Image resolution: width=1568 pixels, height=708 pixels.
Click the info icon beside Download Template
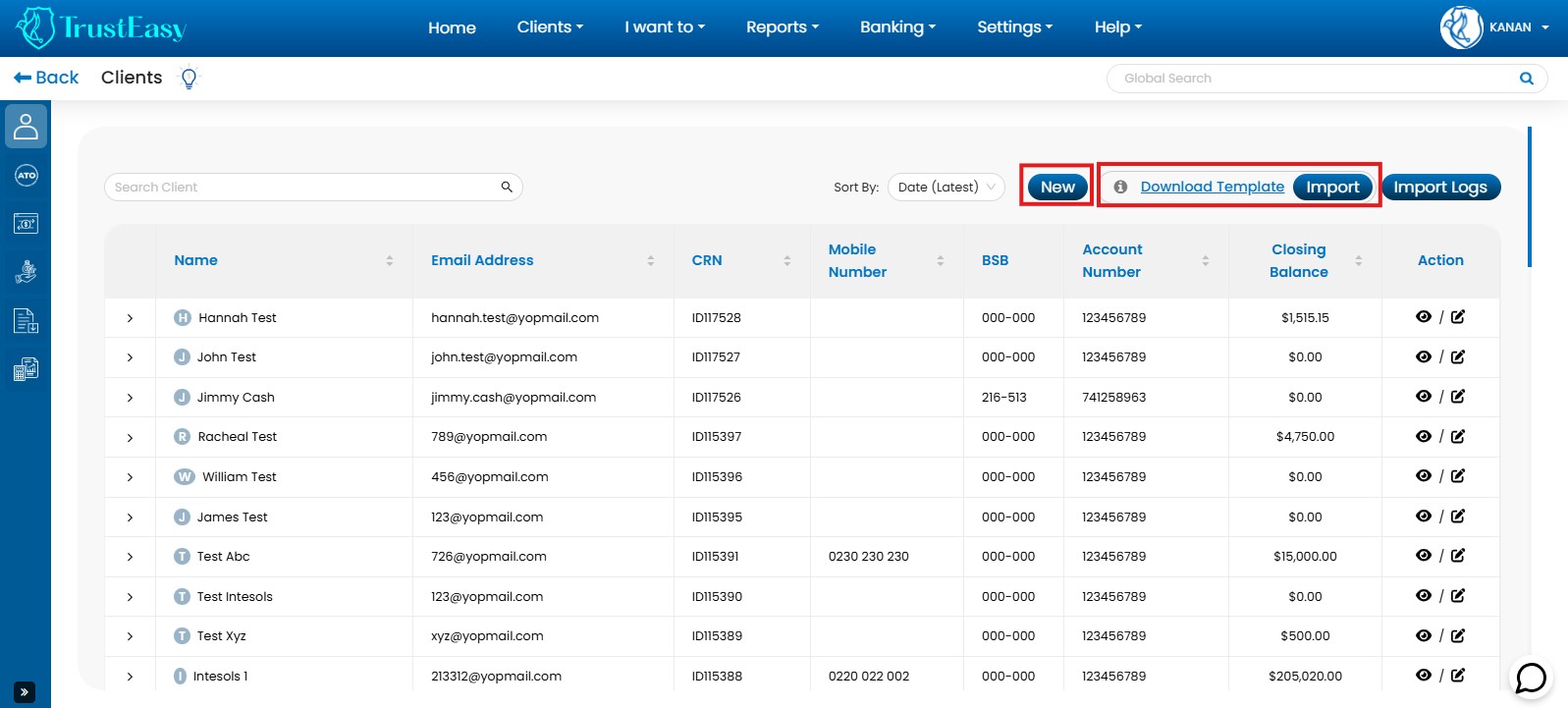coord(1120,187)
